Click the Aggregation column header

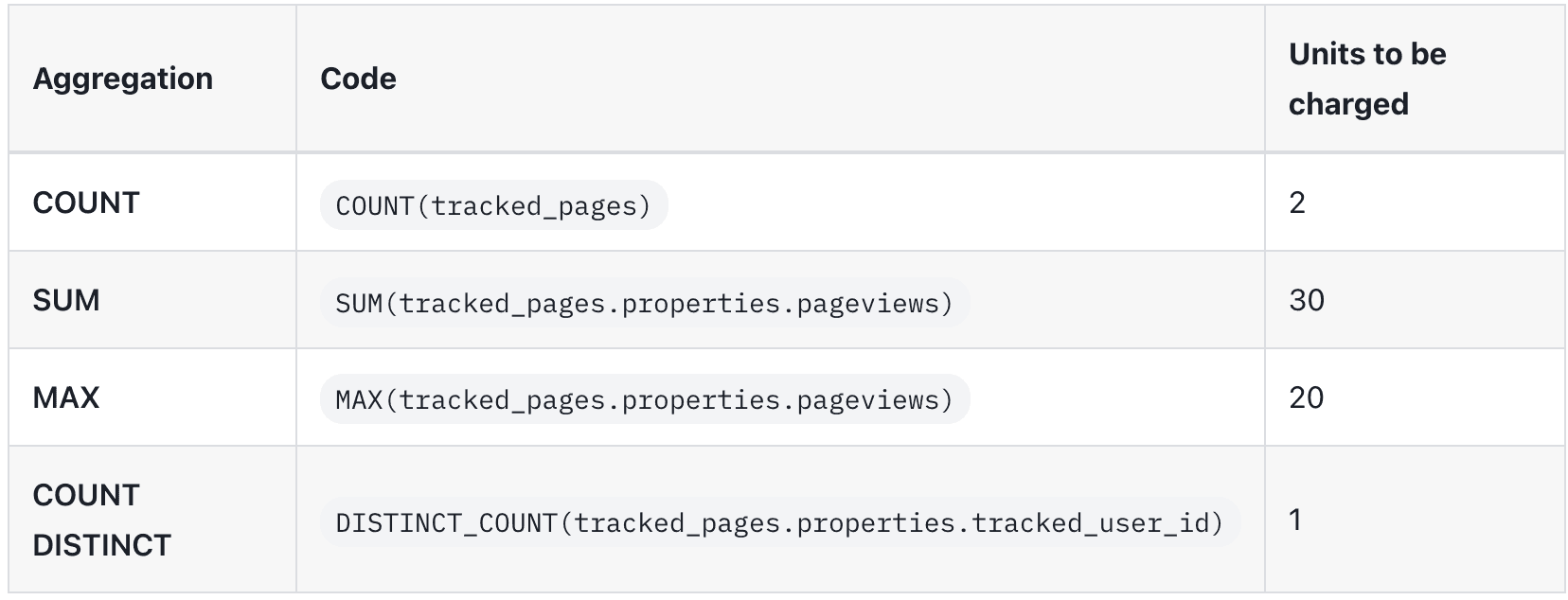[123, 79]
